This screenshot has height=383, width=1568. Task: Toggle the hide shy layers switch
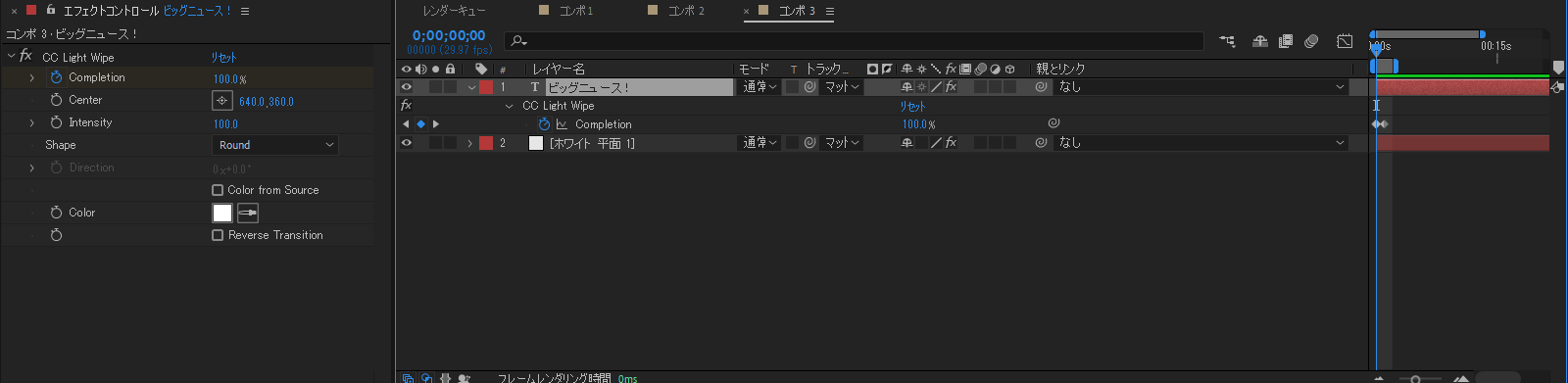coord(1260,41)
